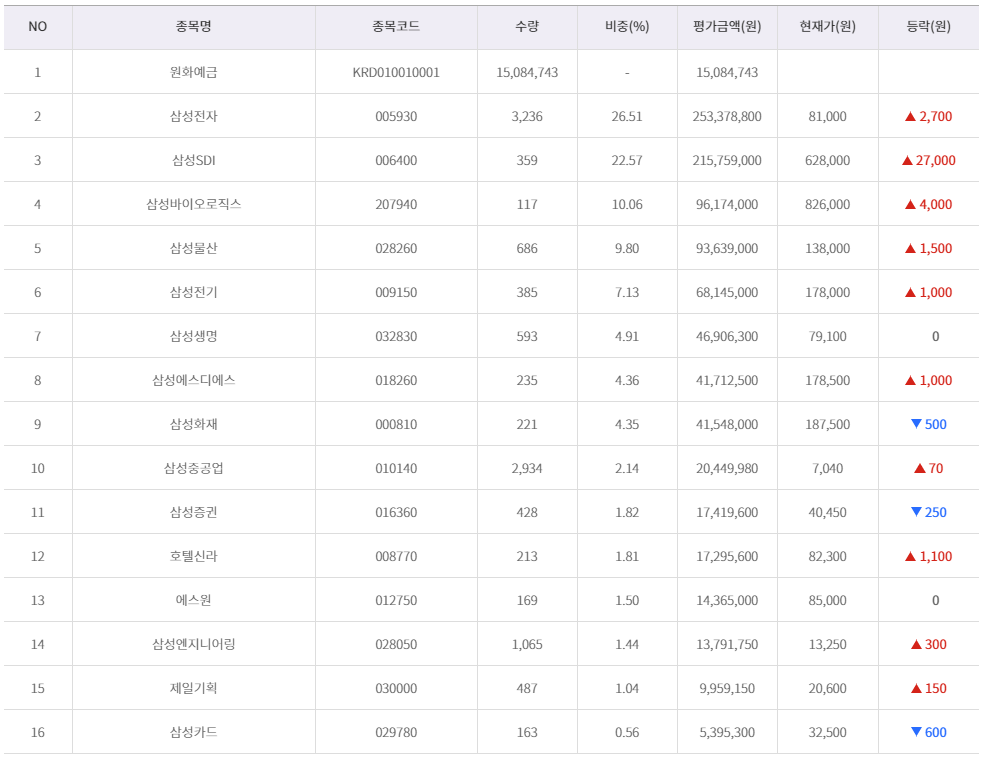Screen dimensions: 984x763
Task: Select the 삼성물산 stock name
Action: [x=193, y=248]
